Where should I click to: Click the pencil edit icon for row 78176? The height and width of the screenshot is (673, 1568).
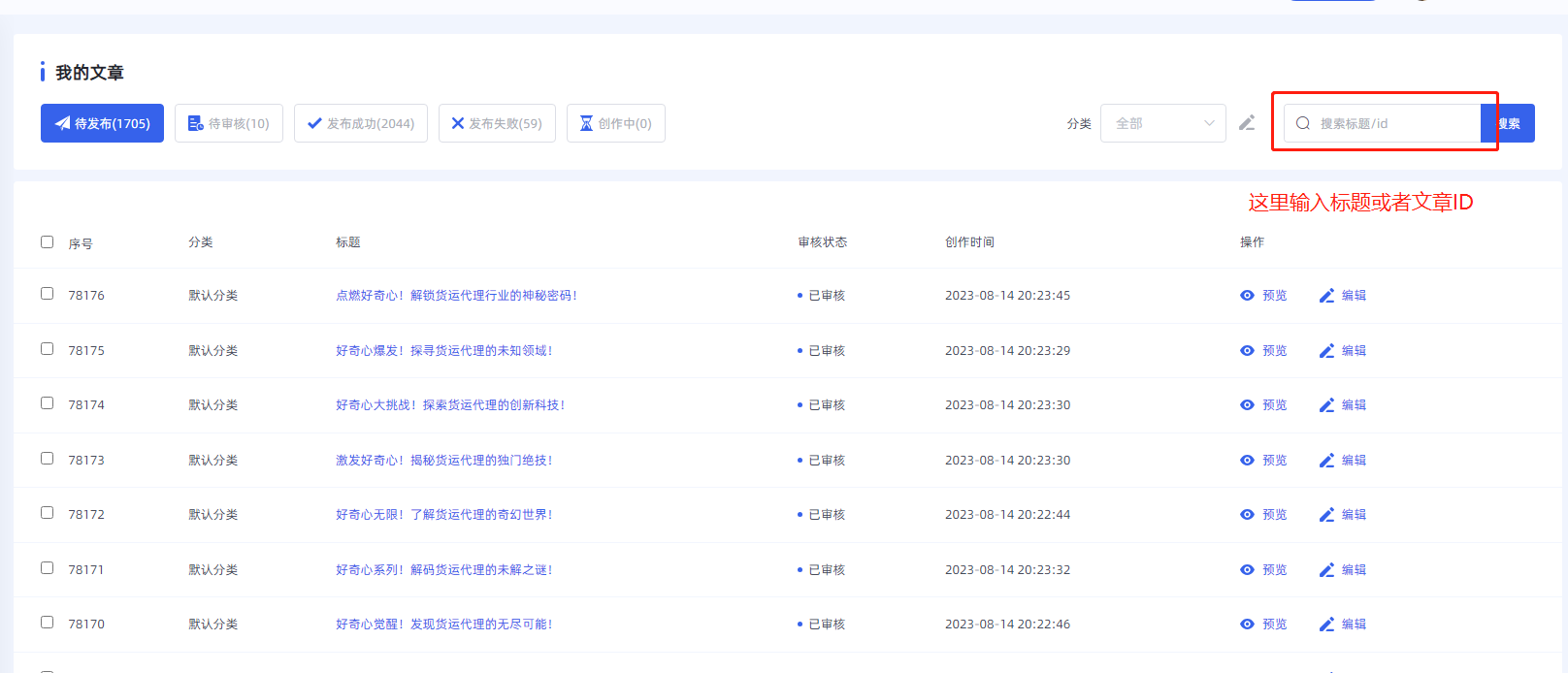pos(1326,296)
